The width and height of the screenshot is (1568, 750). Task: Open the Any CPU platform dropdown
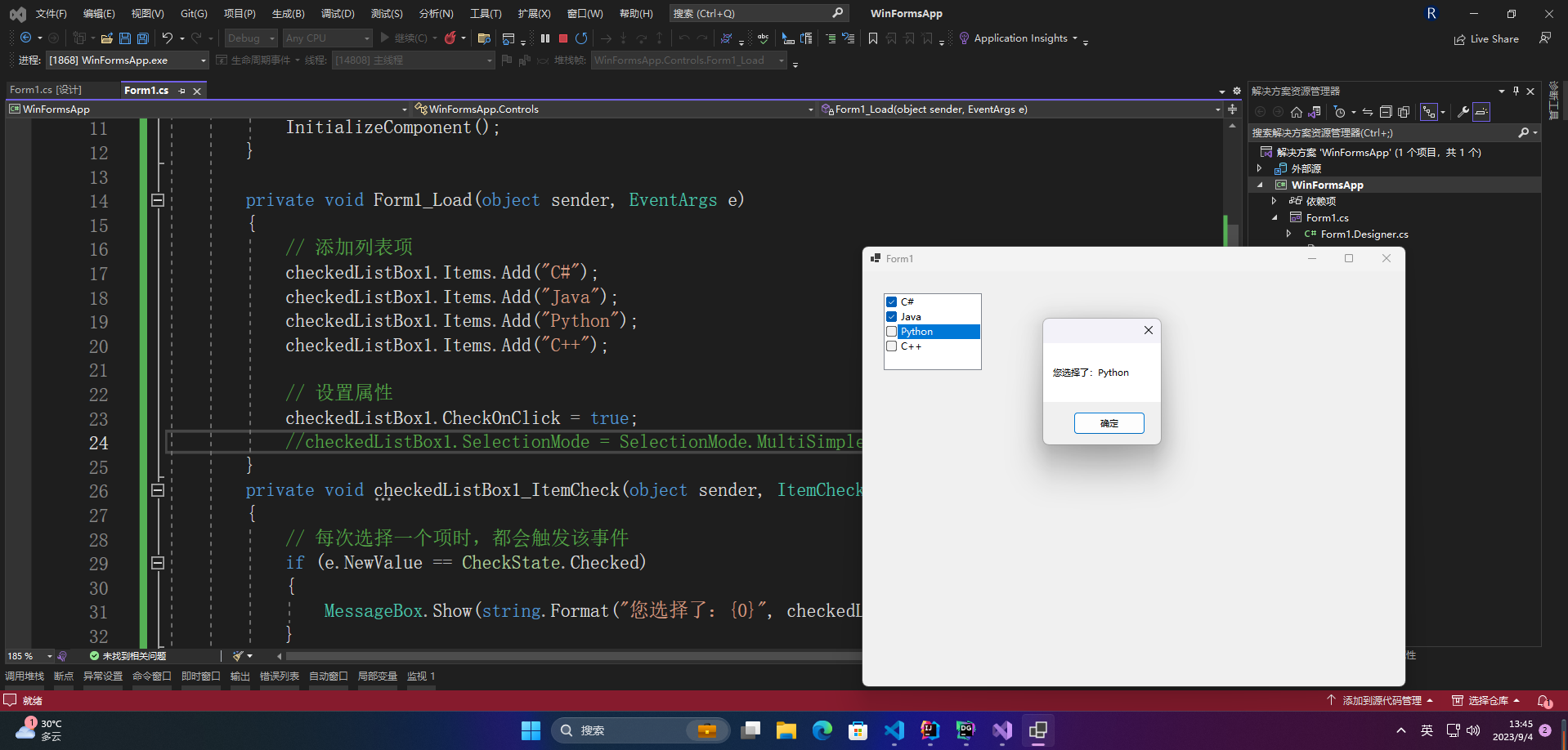(327, 38)
